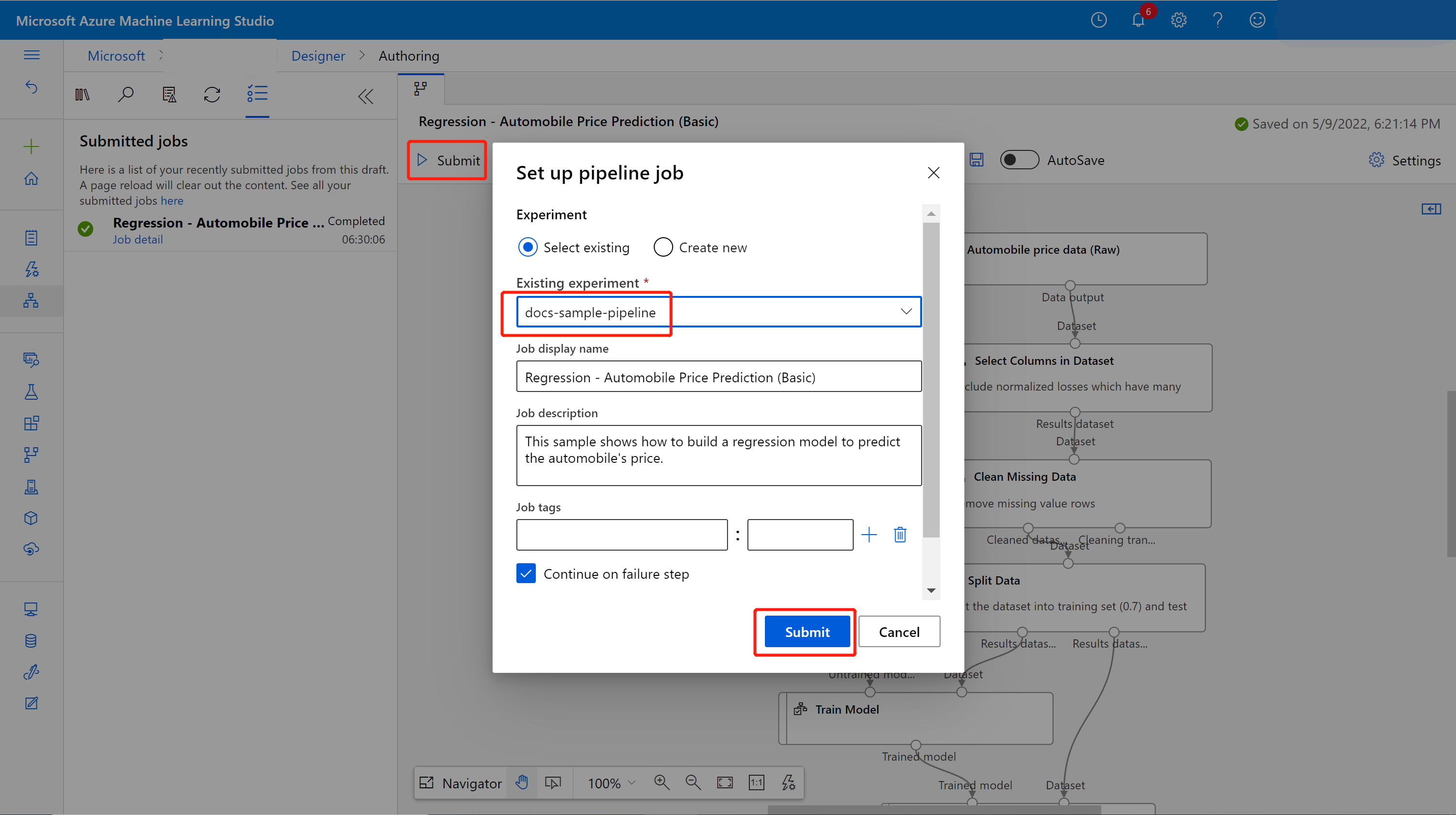This screenshot has width=1456, height=815.
Task: Click the blue Submit button in dialog
Action: (807, 632)
